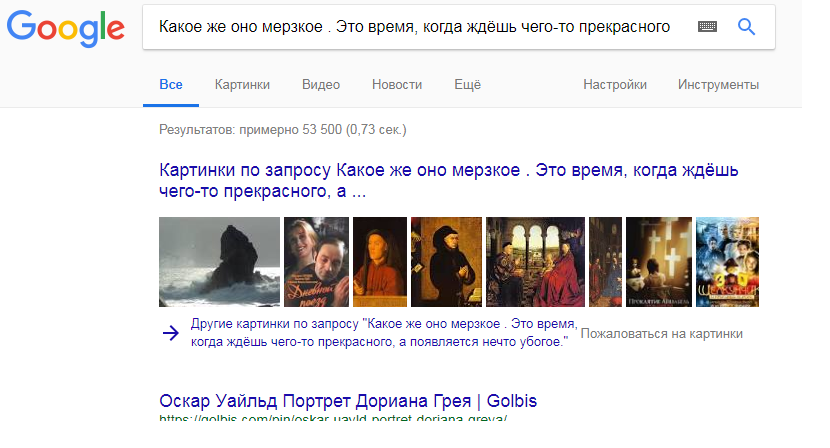This screenshot has height=448, width=830.
Task: Open the Дневной поезд movie poster thumbnail
Action: pyautogui.click(x=317, y=262)
